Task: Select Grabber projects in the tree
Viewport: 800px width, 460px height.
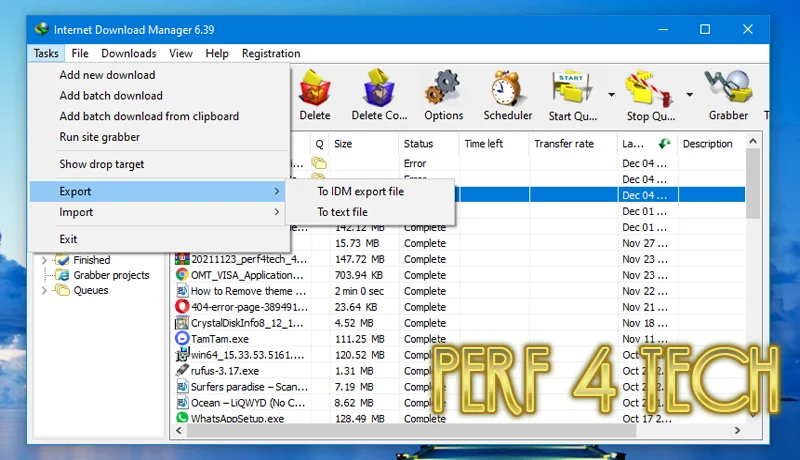Action: (x=111, y=275)
